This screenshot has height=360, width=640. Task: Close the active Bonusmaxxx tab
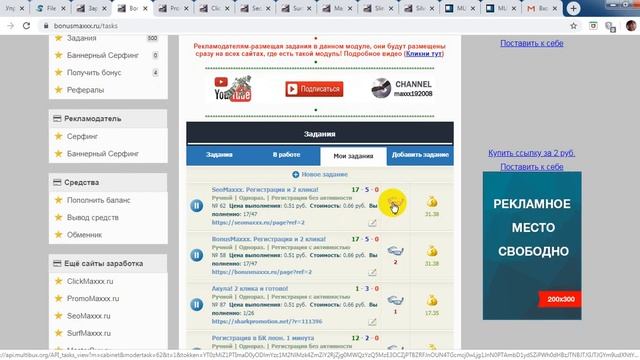coord(145,8)
